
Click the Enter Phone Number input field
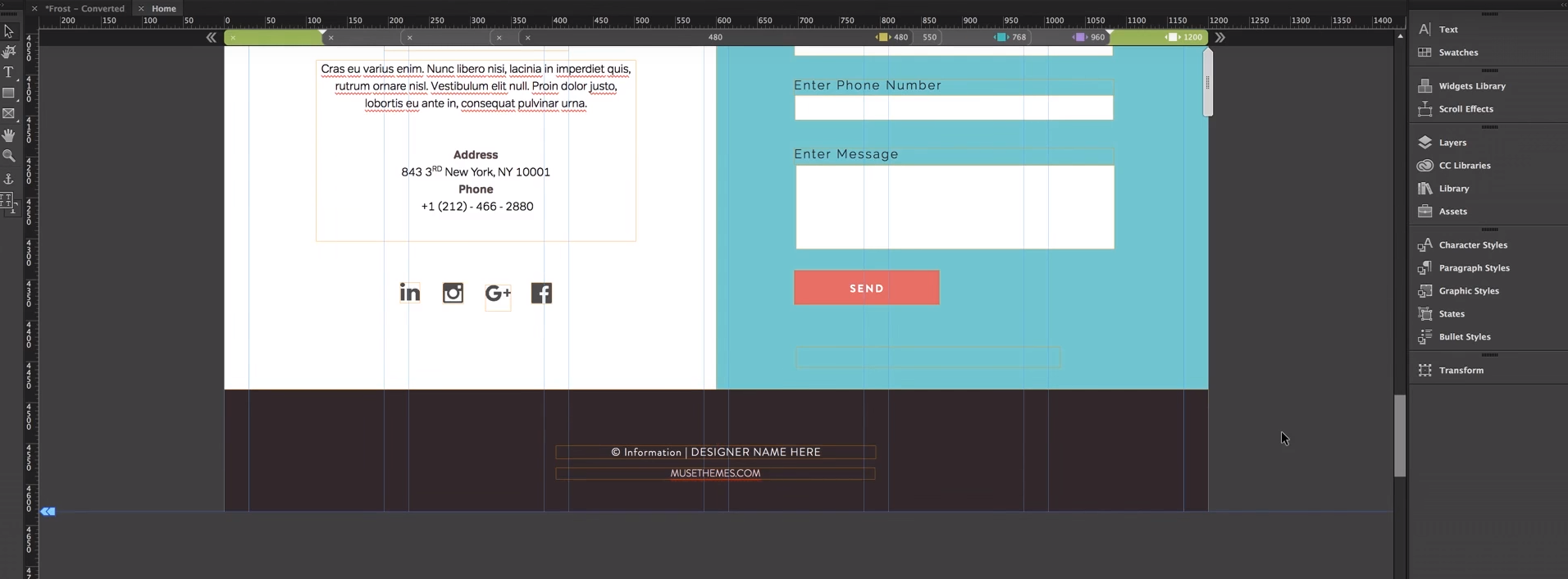pos(954,107)
